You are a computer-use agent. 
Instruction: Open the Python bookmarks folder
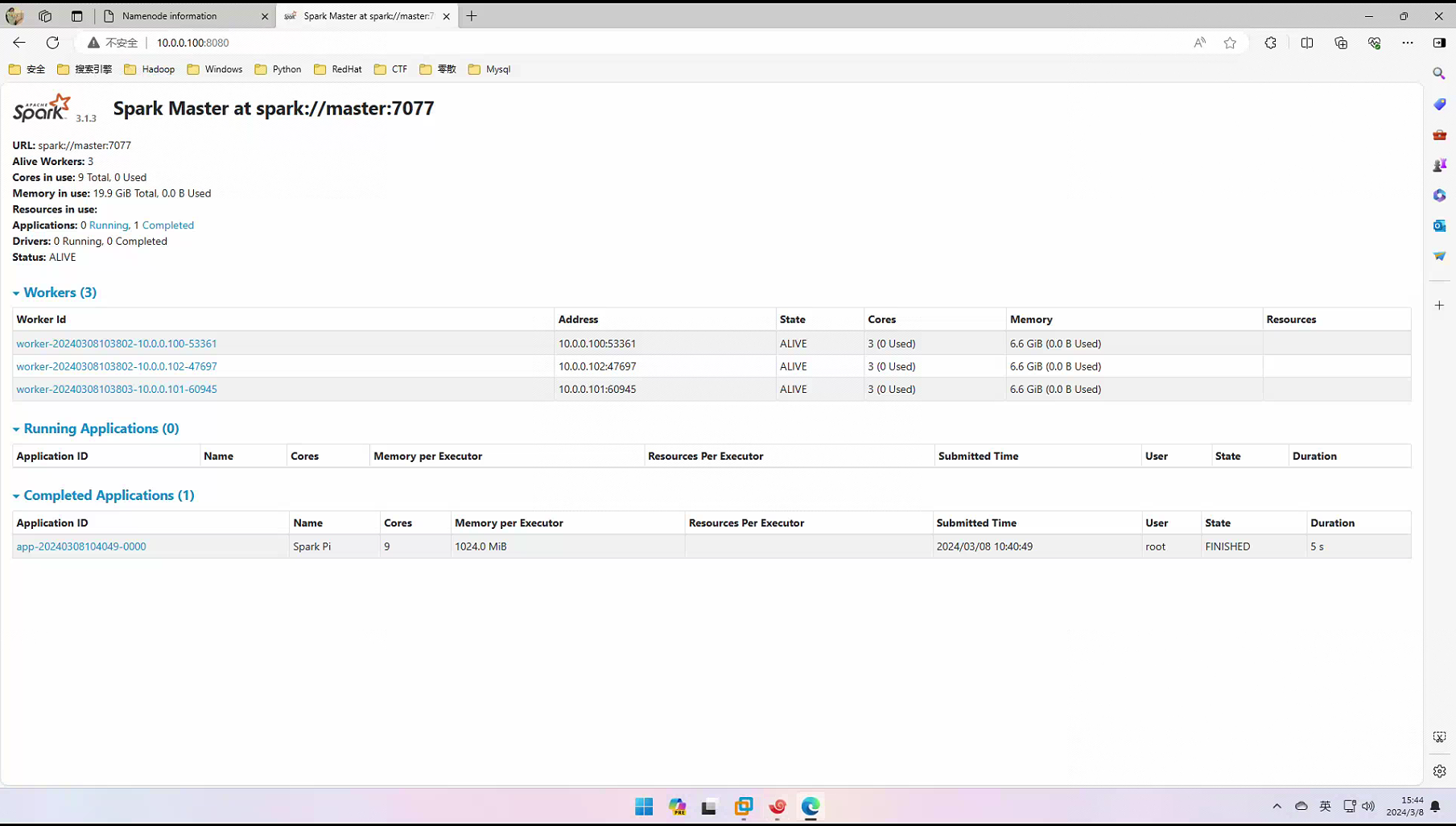coord(278,69)
